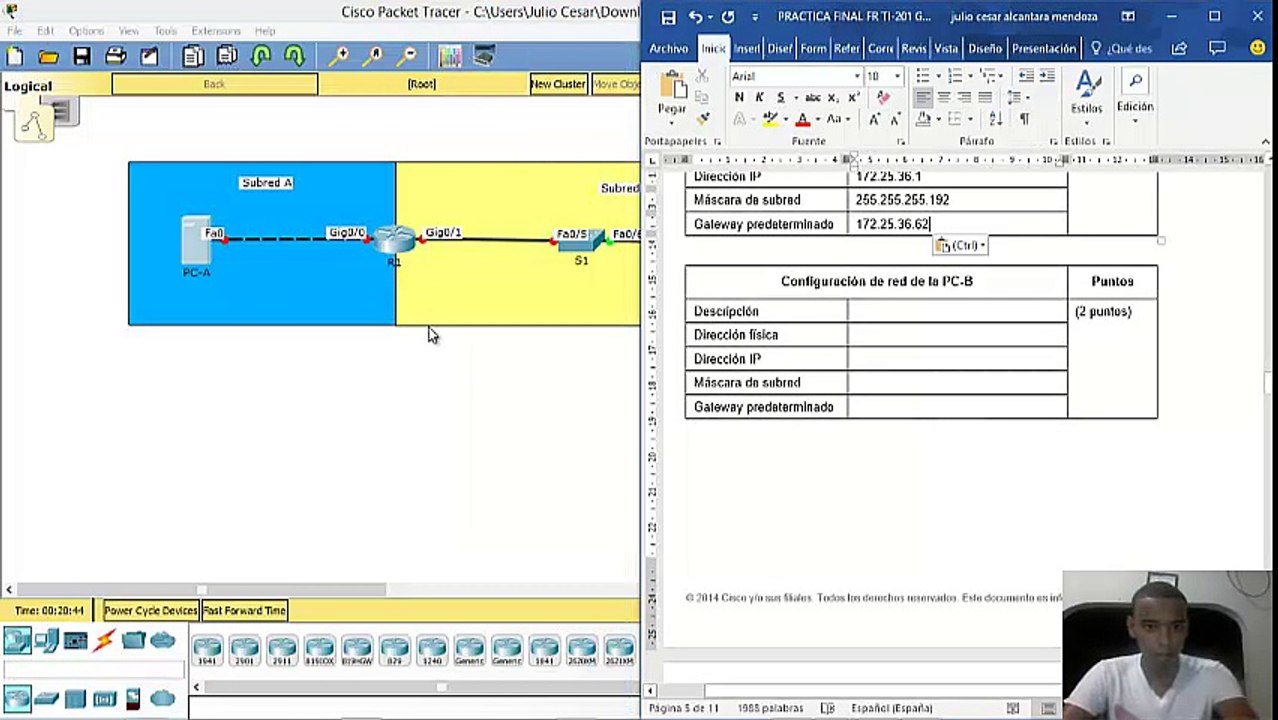Open Pegar paste options arrow
This screenshot has height=720, width=1278.
point(672,121)
